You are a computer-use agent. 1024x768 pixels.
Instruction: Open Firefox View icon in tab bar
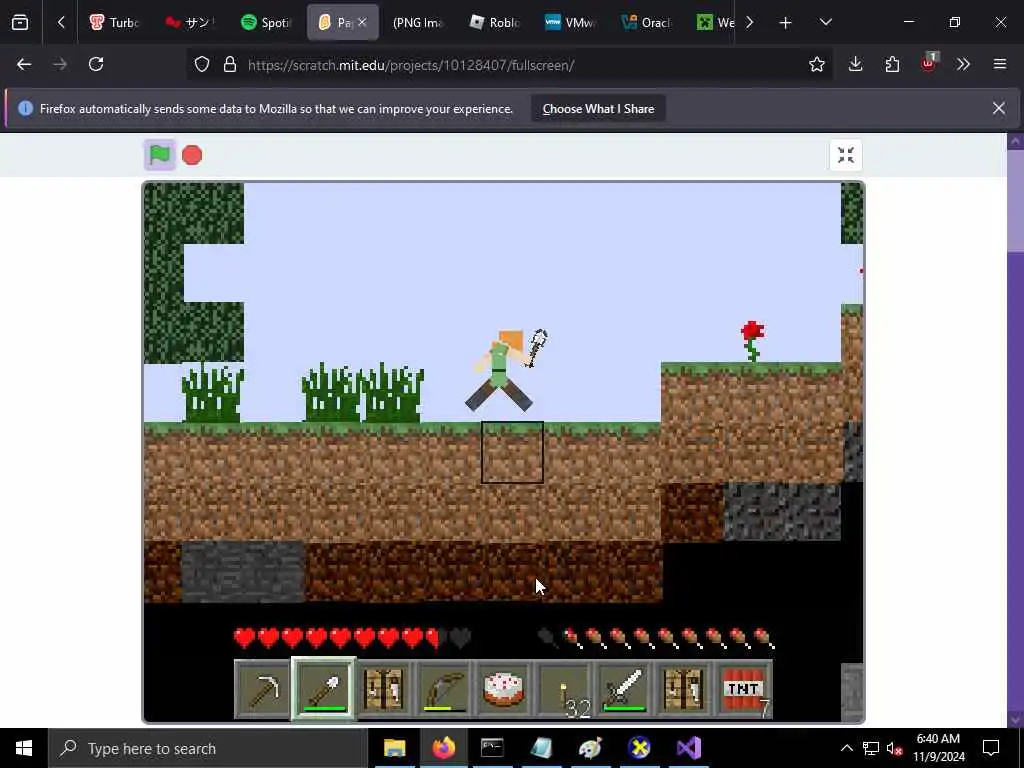tap(20, 22)
